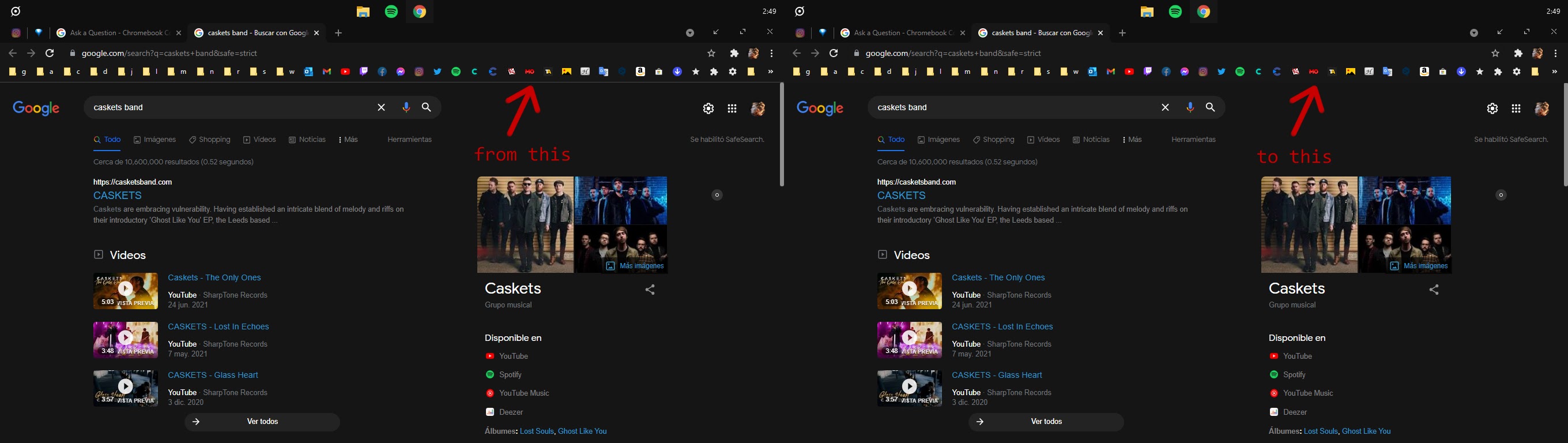The width and height of the screenshot is (1568, 443).
Task: Switch to Videos tab in right window
Action: 1043,140
